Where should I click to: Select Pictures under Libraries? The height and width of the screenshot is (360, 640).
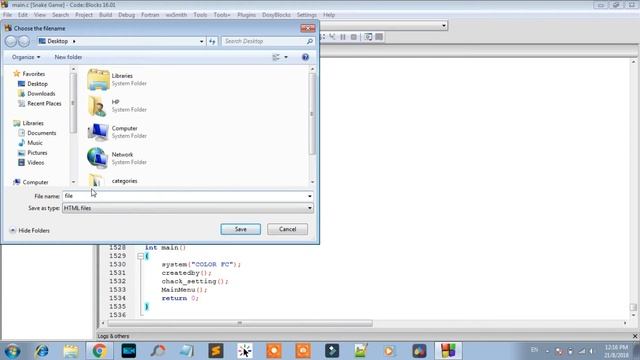click(x=37, y=153)
